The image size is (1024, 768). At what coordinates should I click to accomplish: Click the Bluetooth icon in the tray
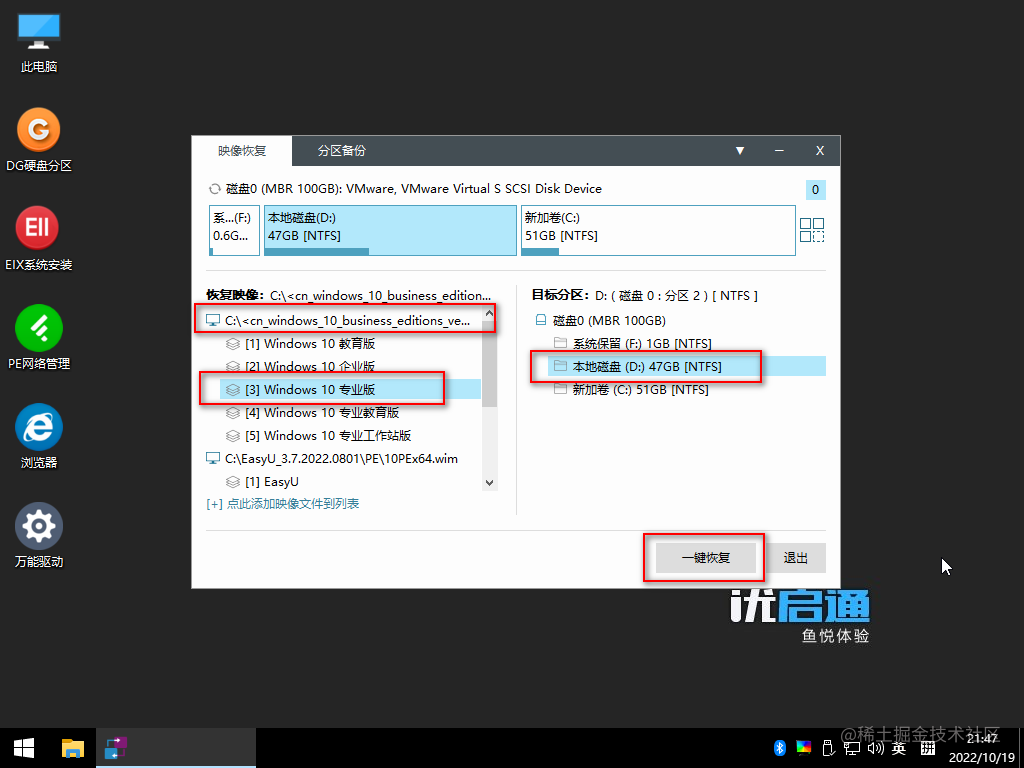coord(780,747)
